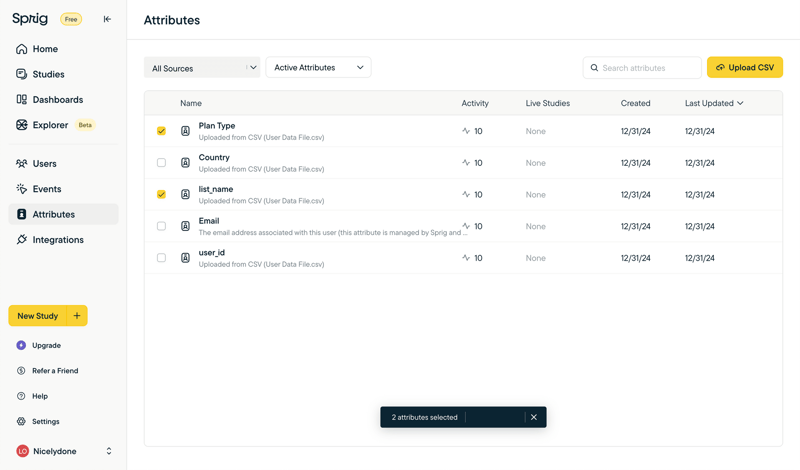Image resolution: width=800 pixels, height=470 pixels.
Task: Open Dashboards page
Action: [63, 100]
